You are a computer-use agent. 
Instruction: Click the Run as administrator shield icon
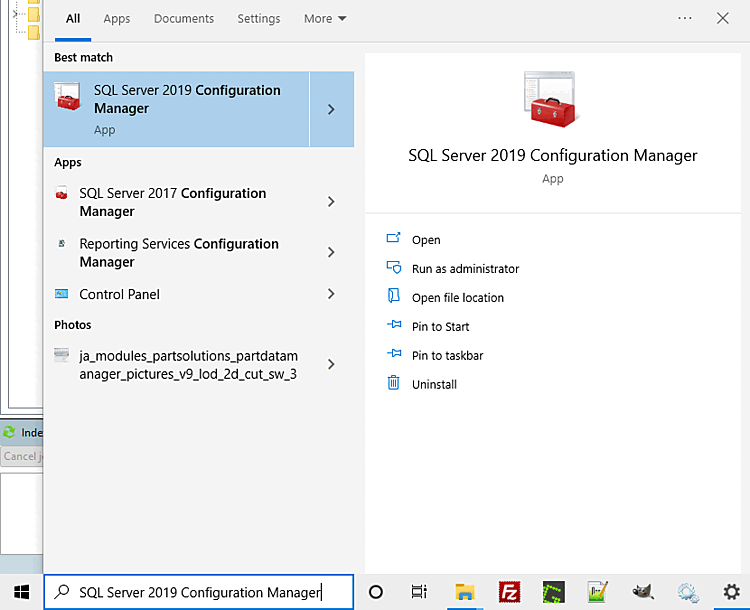[x=393, y=268]
